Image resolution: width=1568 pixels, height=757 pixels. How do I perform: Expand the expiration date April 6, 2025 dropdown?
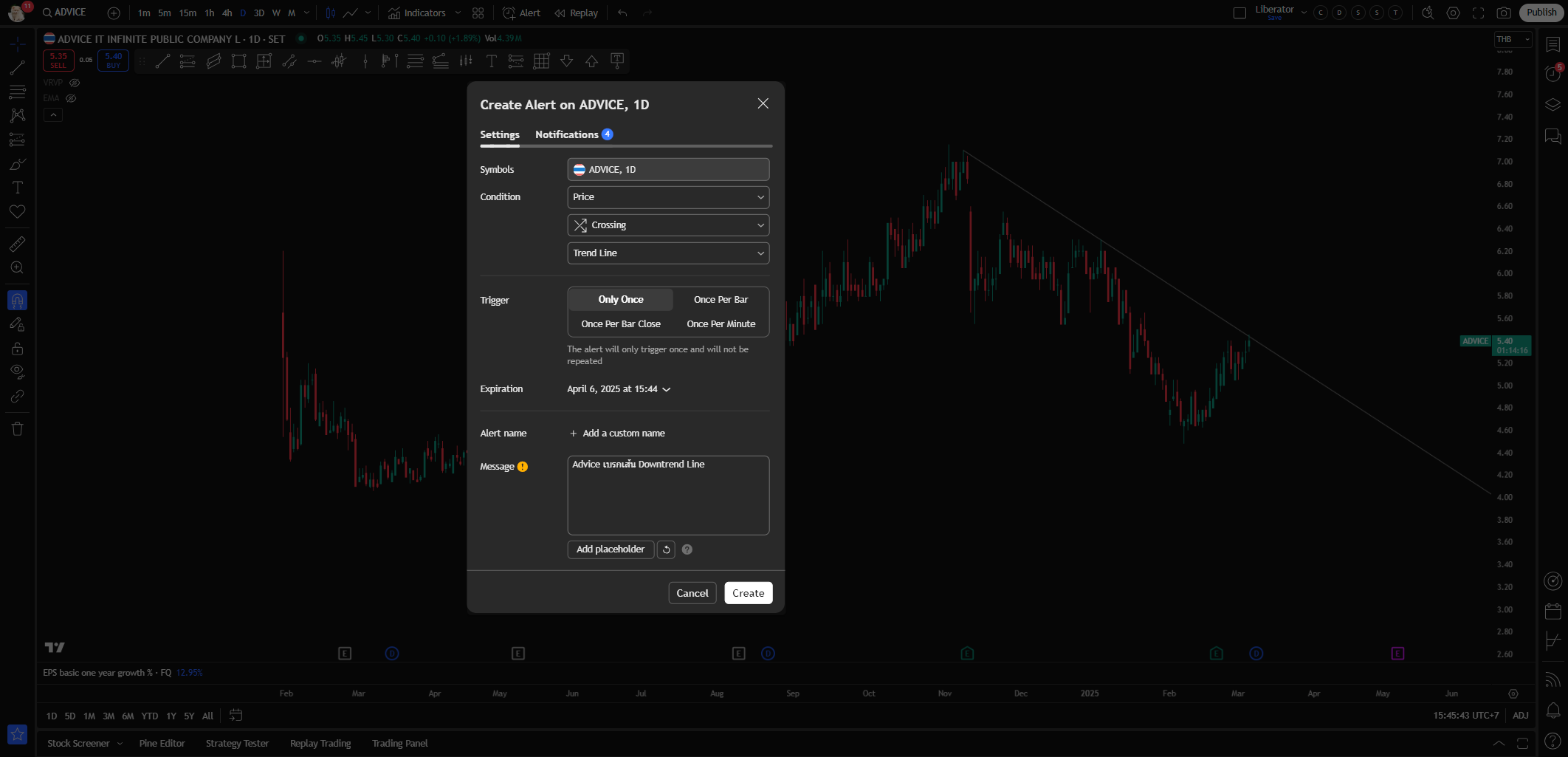pos(619,389)
